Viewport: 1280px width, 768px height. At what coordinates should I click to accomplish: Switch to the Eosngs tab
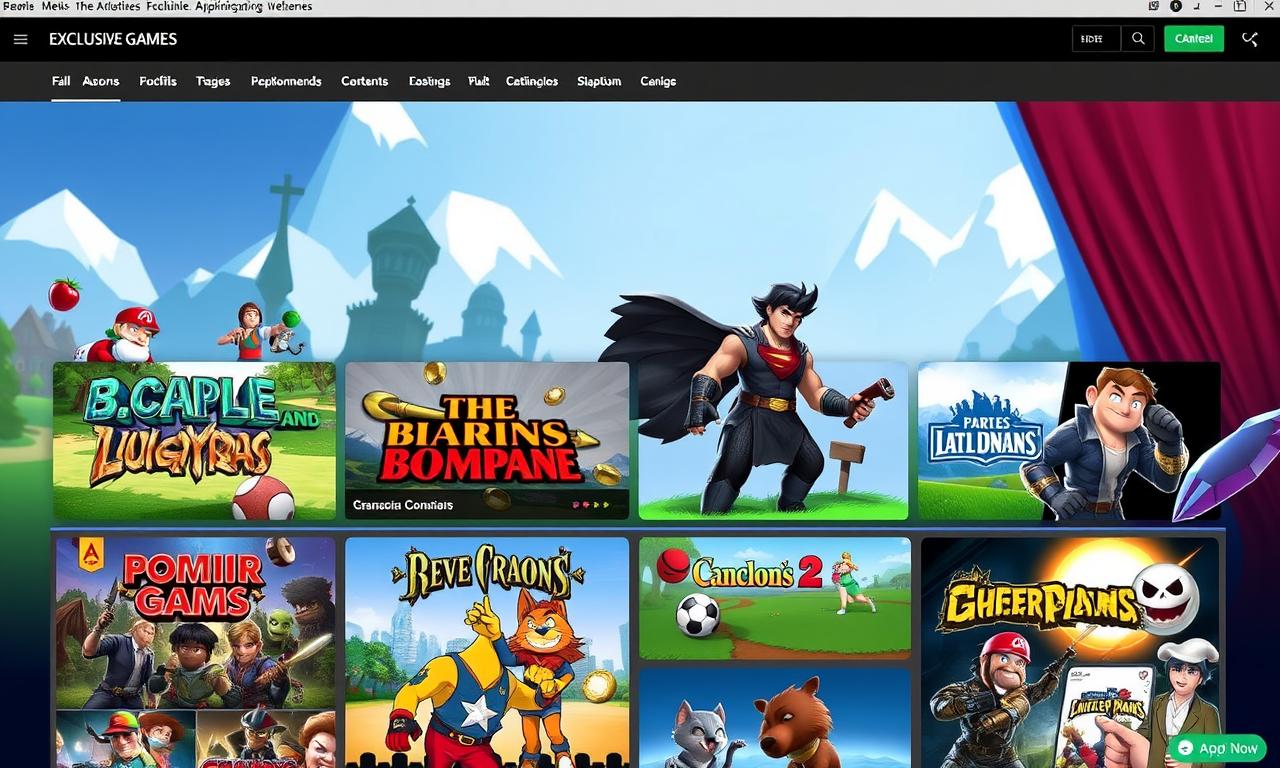tap(430, 81)
